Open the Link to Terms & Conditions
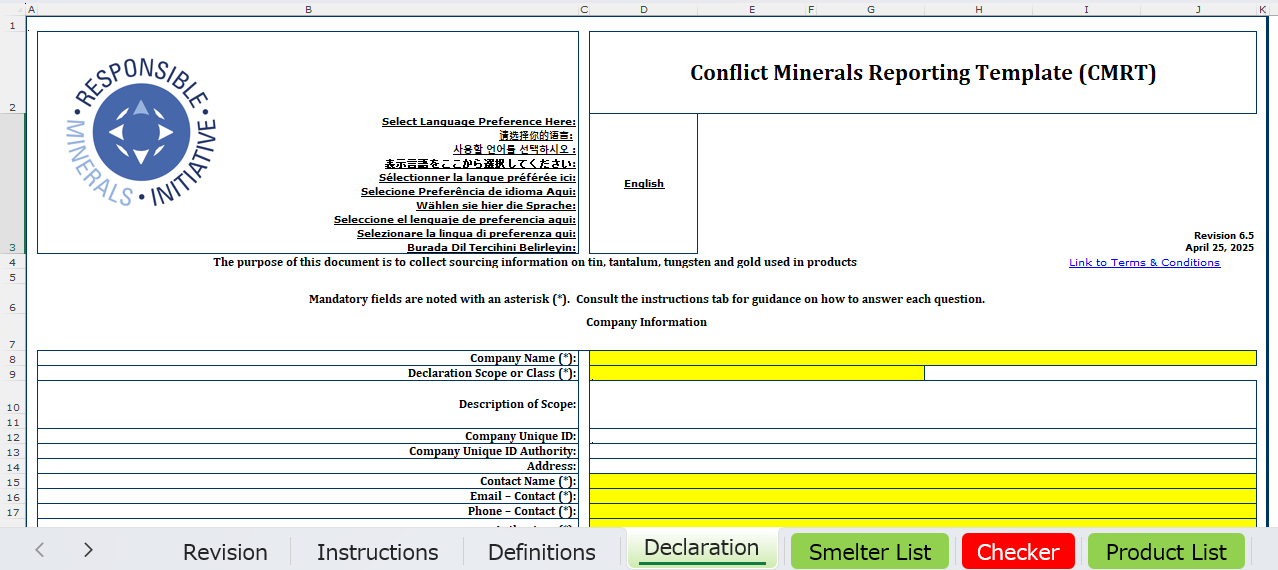1278x570 pixels. (x=1144, y=263)
